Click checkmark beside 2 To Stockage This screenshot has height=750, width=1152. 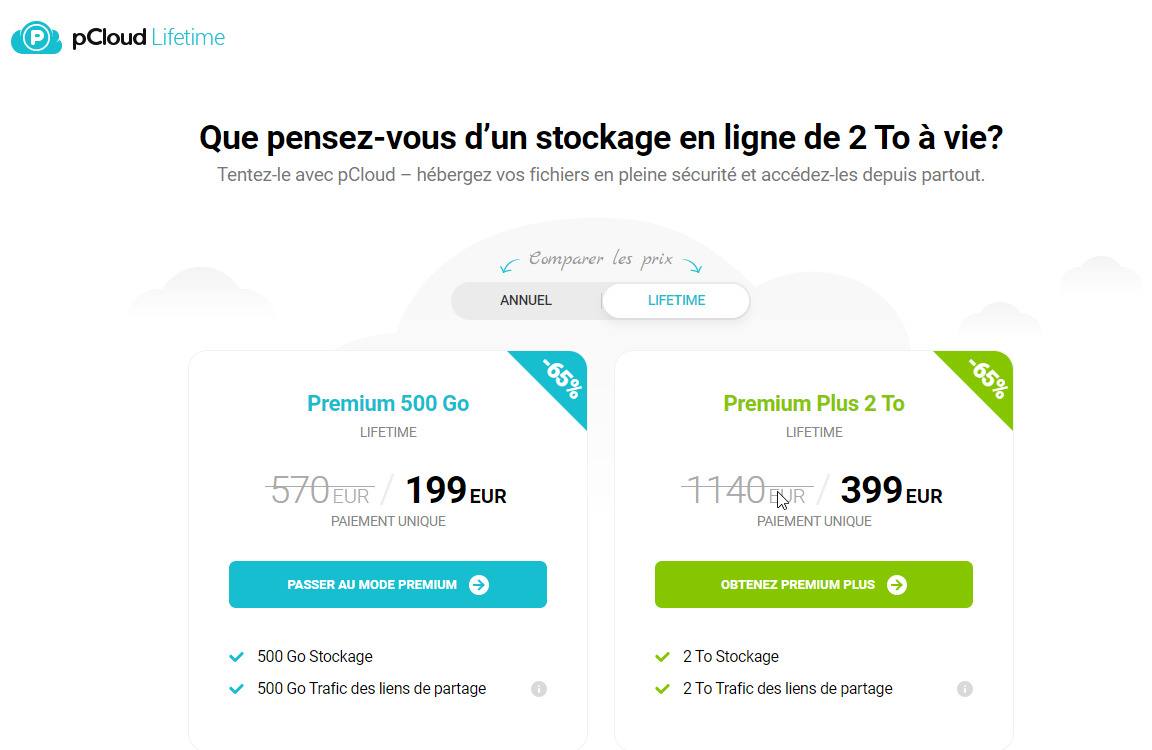click(x=662, y=657)
